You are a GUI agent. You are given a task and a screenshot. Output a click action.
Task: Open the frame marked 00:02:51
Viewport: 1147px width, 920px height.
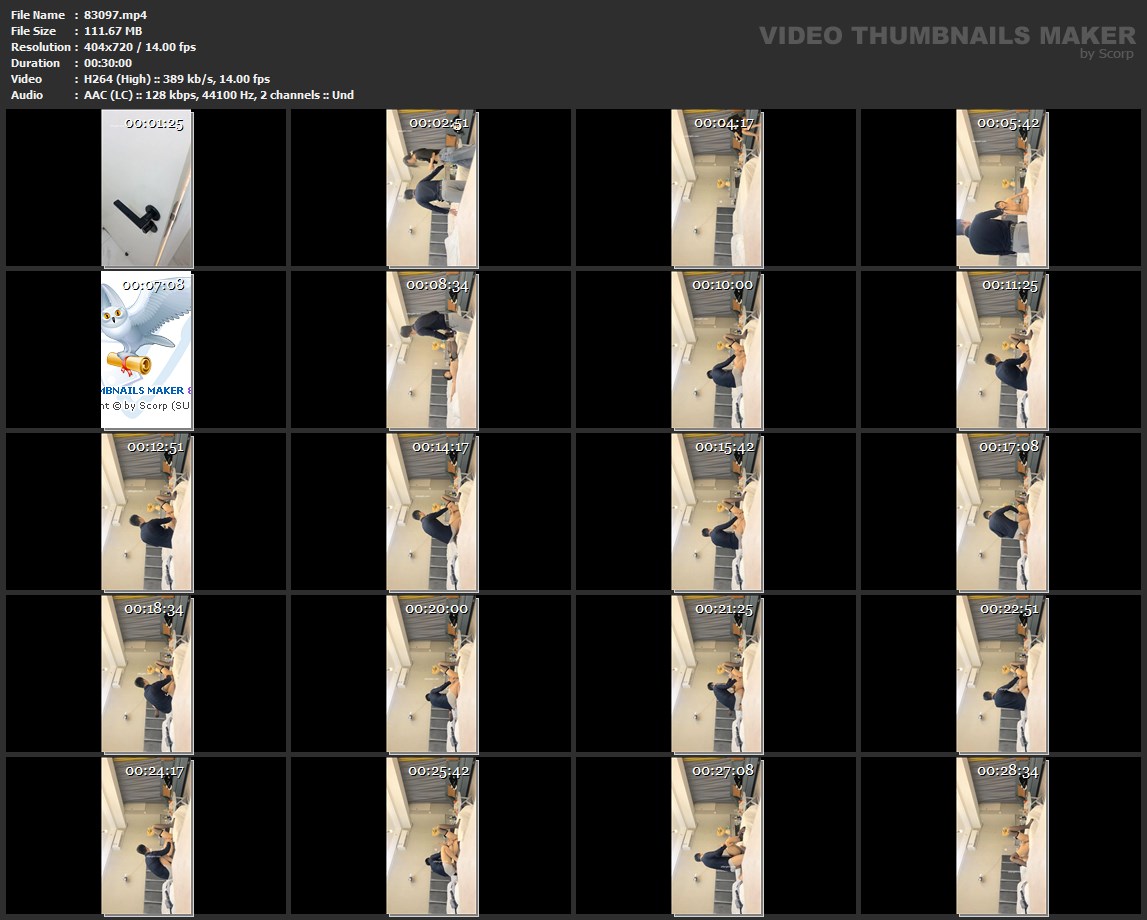[x=432, y=189]
